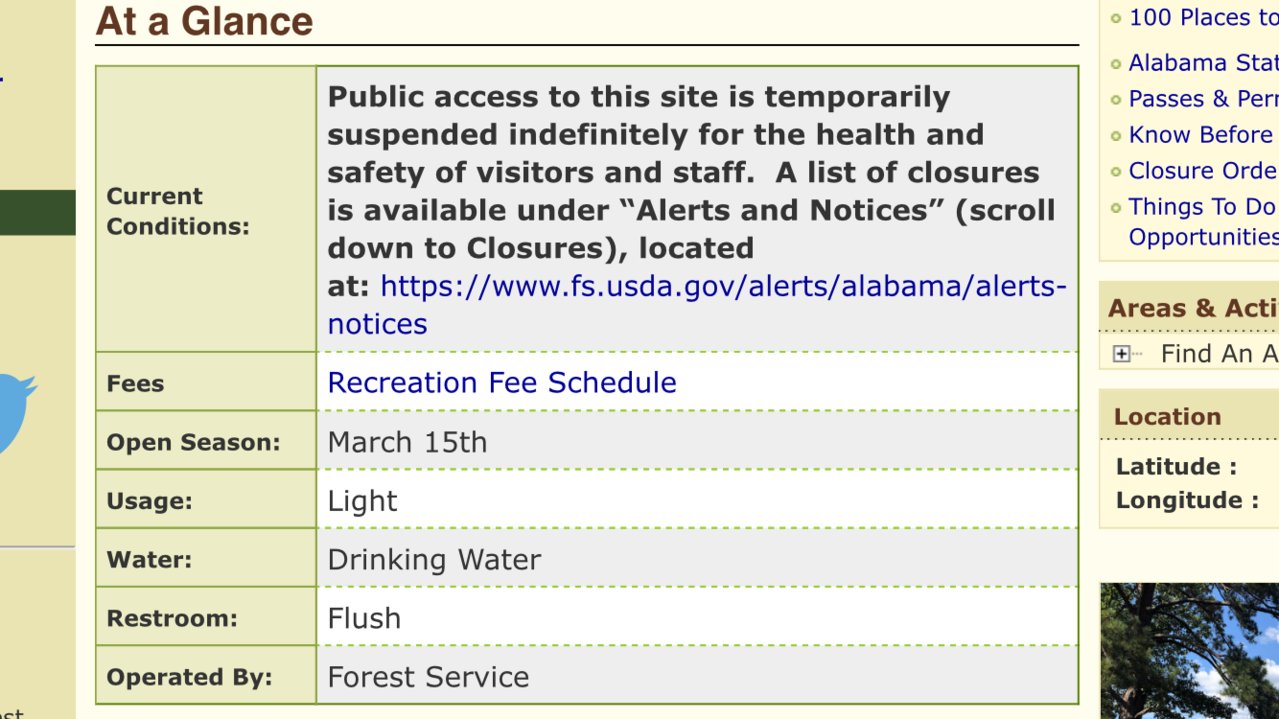Click the At a Glance heading
This screenshot has width=1279, height=719.
pos(204,21)
